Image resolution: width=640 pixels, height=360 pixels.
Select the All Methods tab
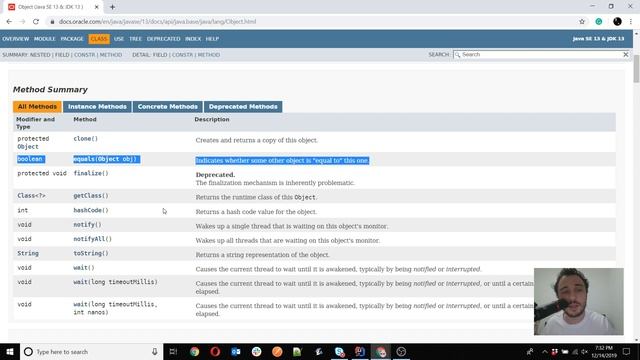tap(37, 107)
